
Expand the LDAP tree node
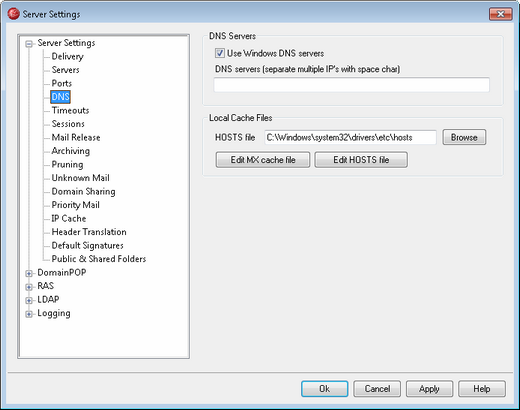[x=29, y=300]
